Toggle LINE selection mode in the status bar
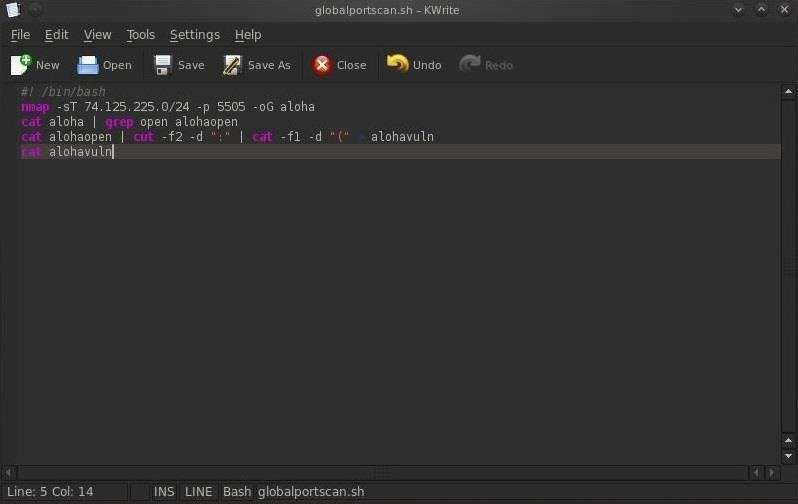The height and width of the screenshot is (504, 798). tap(198, 492)
